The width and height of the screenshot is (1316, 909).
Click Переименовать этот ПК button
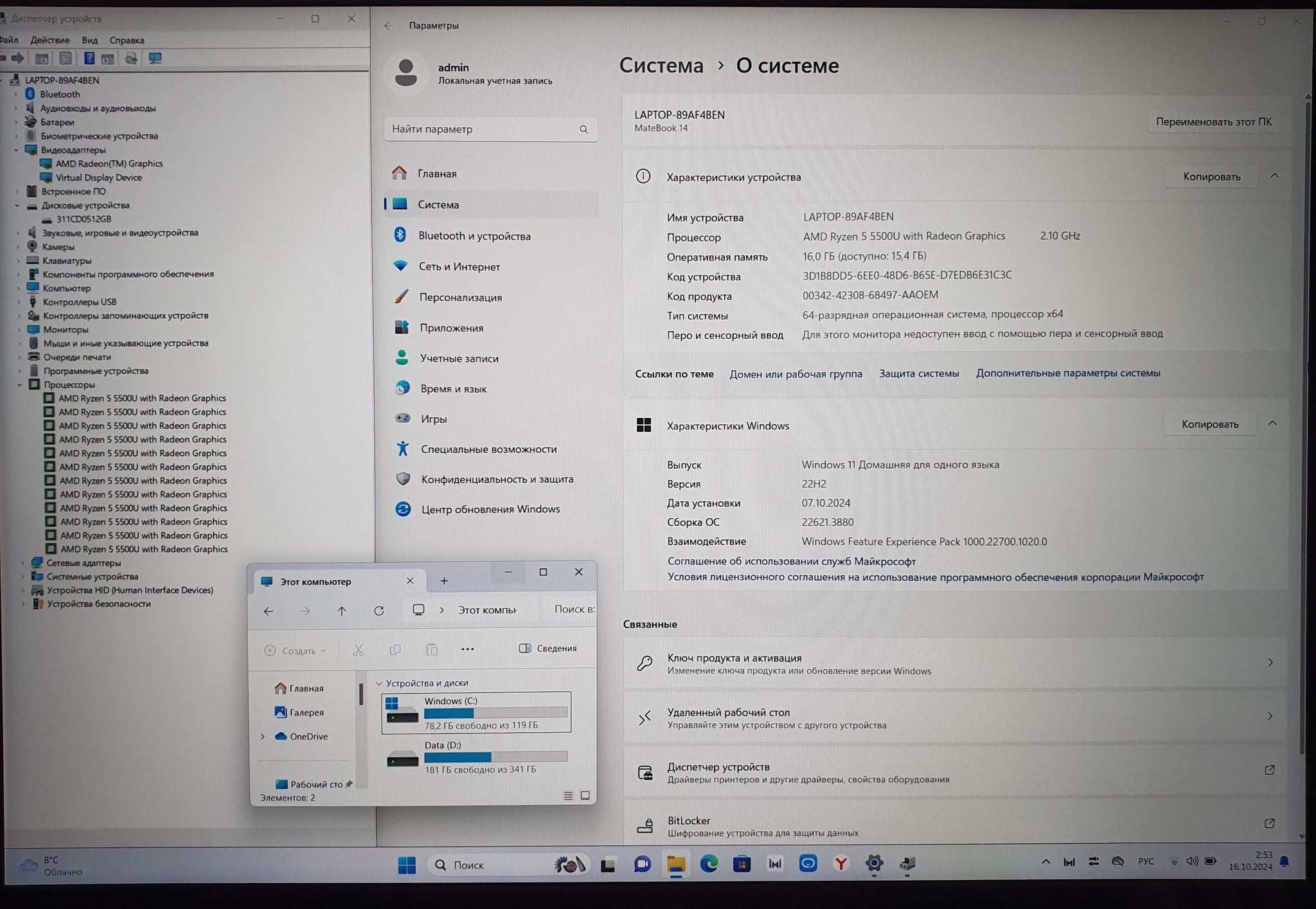click(x=1213, y=122)
